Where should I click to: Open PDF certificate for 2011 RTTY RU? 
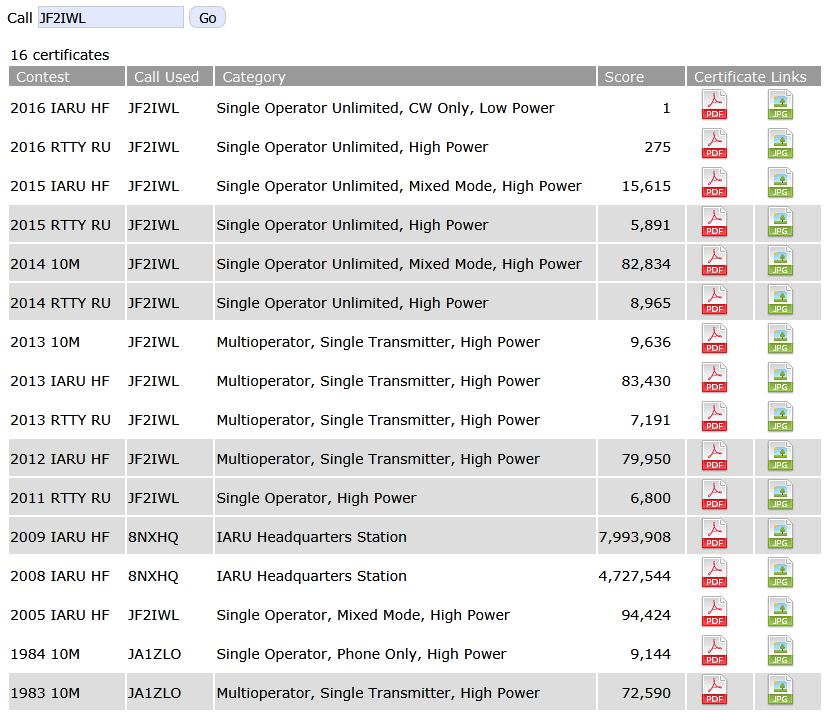(x=714, y=495)
